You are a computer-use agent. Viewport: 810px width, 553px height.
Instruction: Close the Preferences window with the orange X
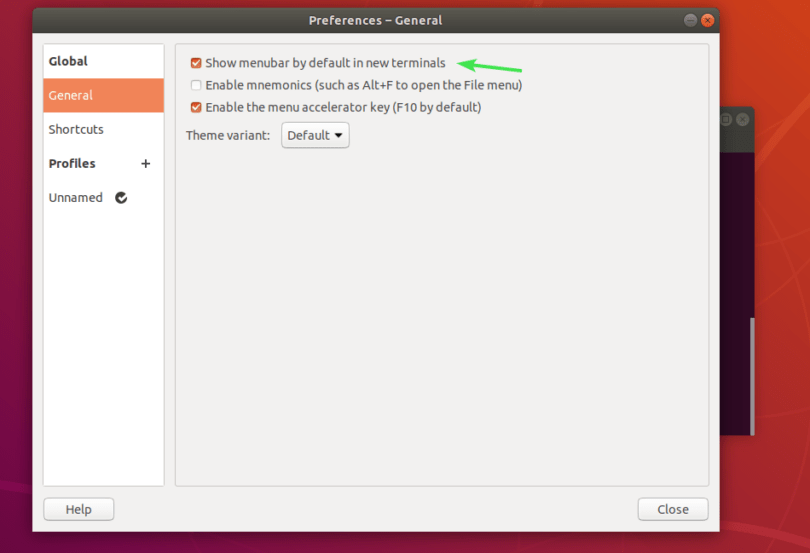708,20
